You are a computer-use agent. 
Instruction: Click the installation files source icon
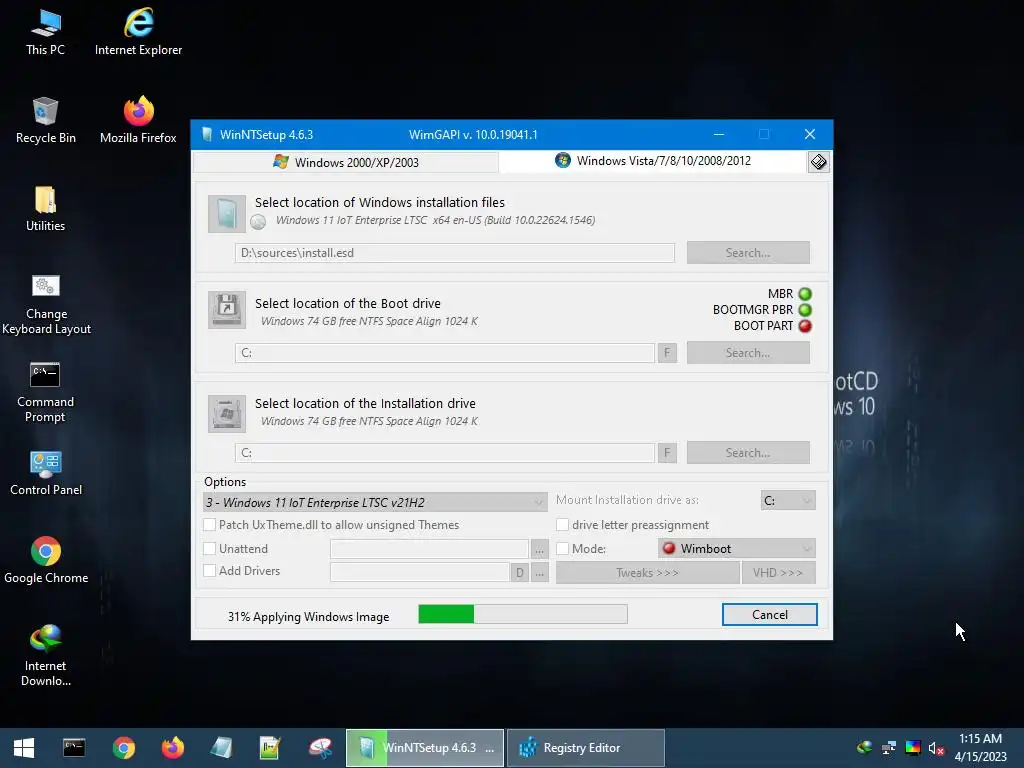(x=227, y=214)
